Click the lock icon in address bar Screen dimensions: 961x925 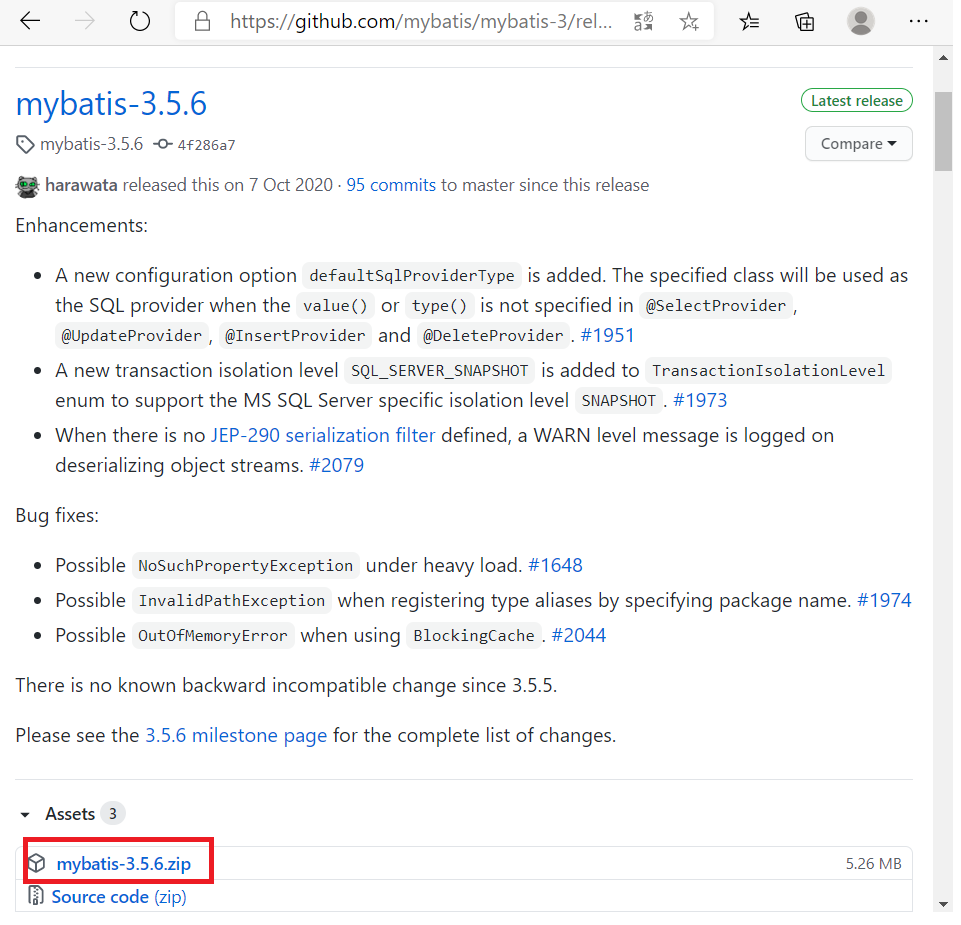[202, 21]
